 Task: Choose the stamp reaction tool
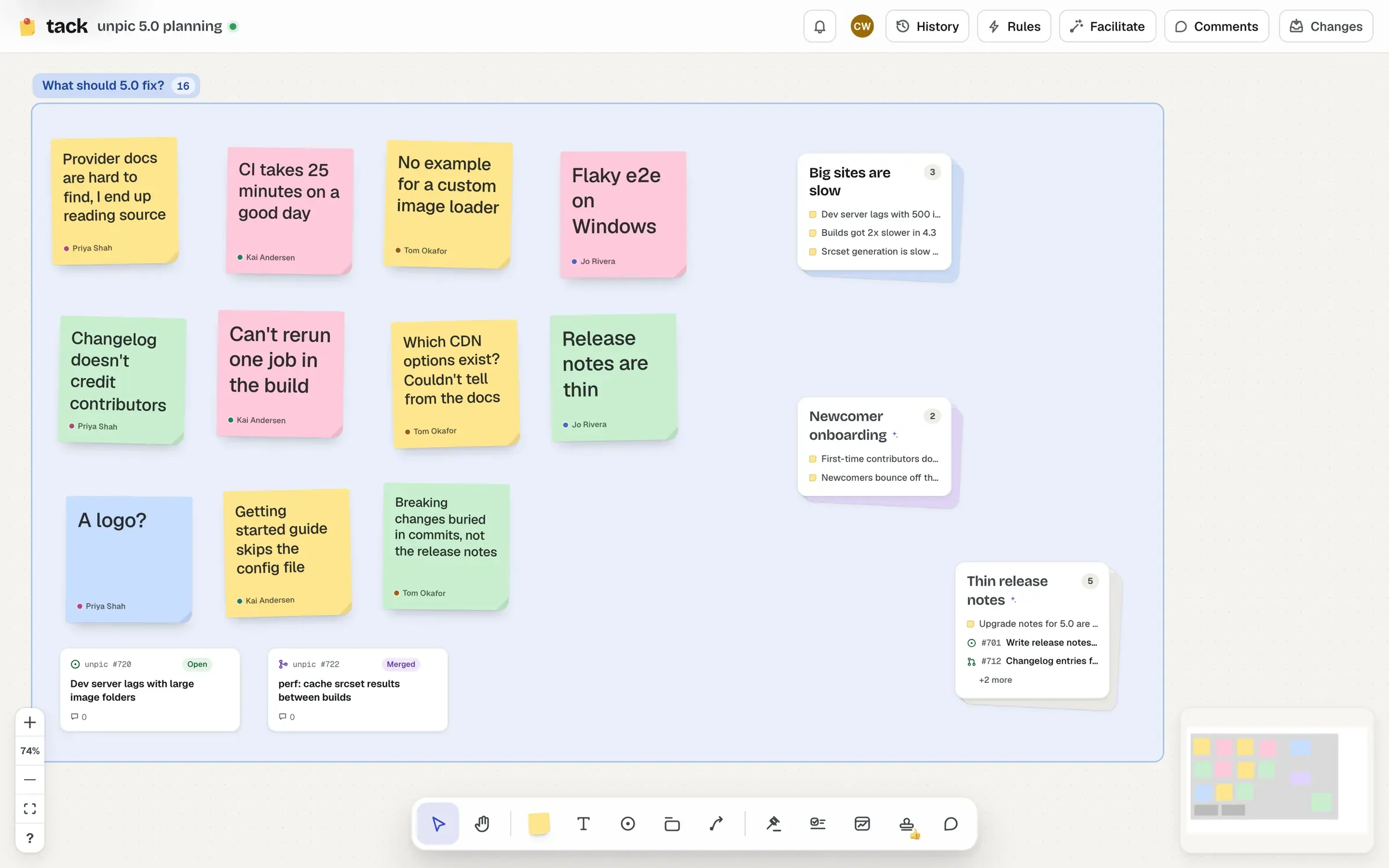click(x=907, y=823)
